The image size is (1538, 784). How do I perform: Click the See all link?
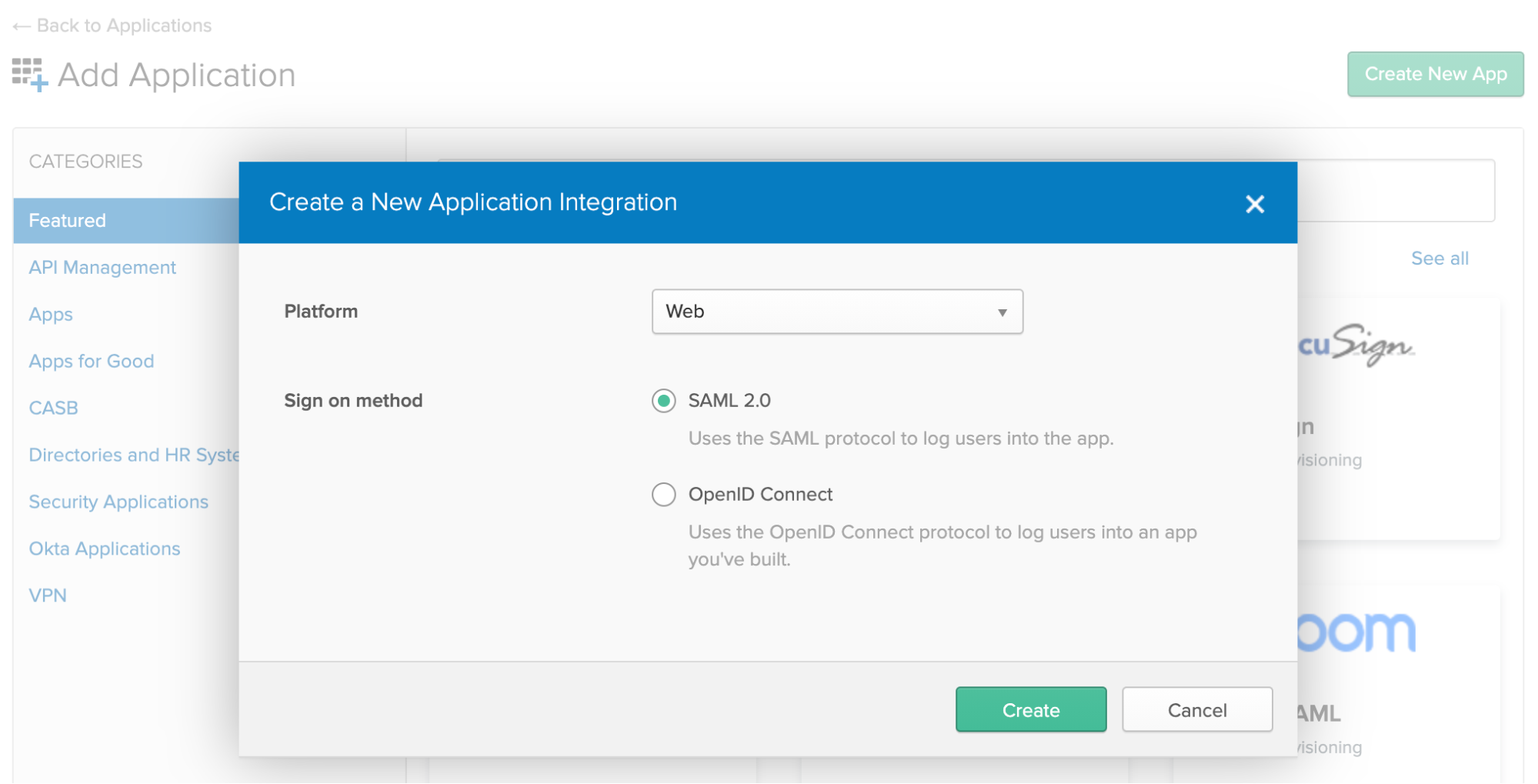(1439, 259)
